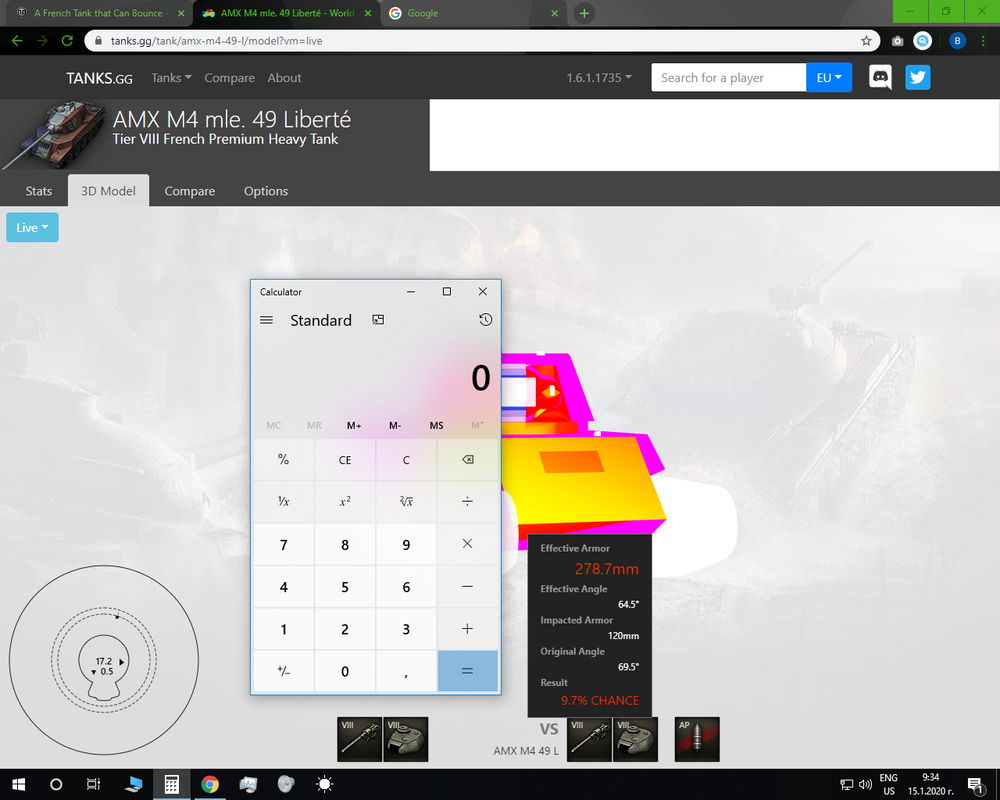Select enemy tank turret module icon
The image size is (1000, 800).
point(635,739)
